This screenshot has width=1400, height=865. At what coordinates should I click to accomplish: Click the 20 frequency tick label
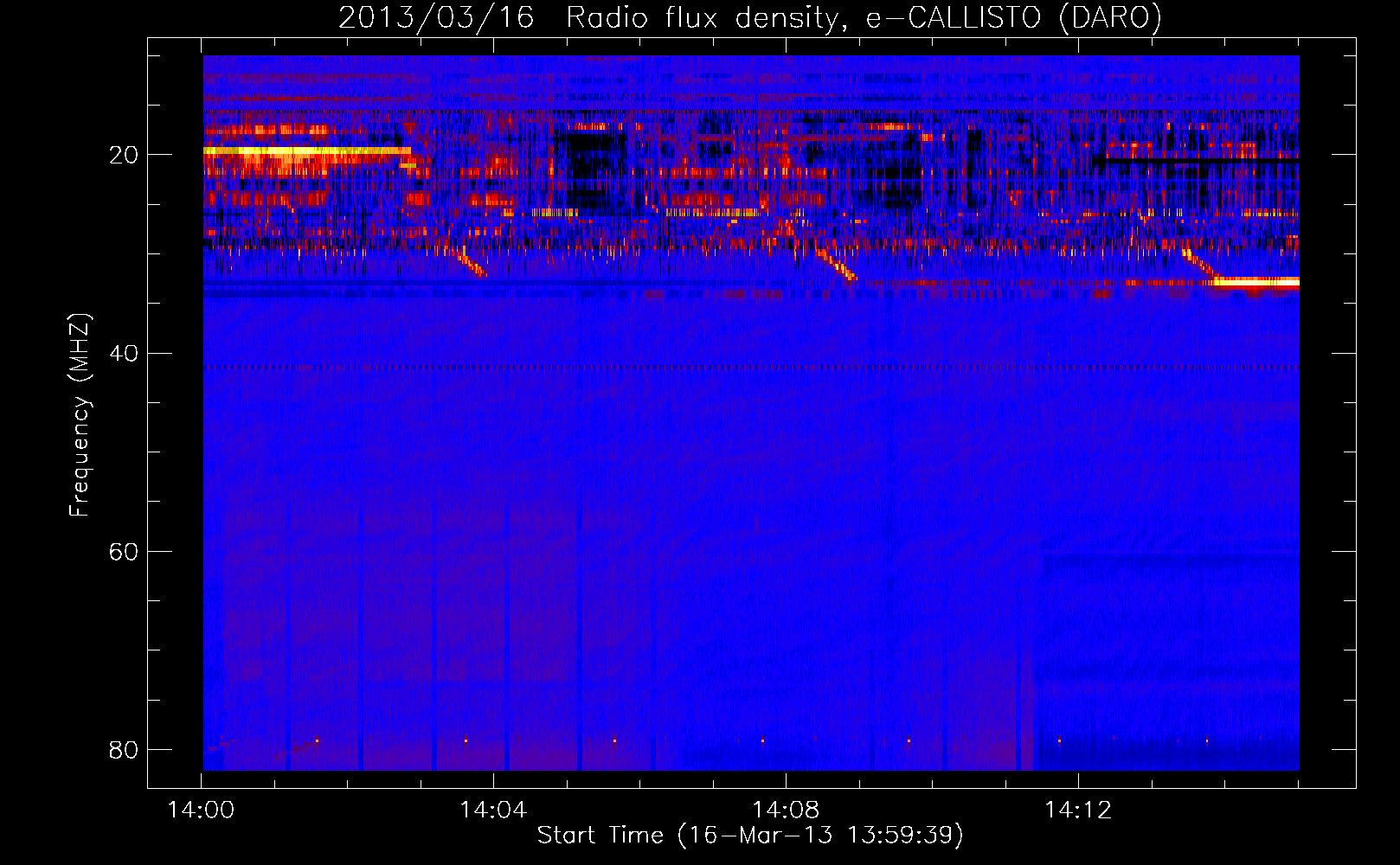tap(124, 155)
